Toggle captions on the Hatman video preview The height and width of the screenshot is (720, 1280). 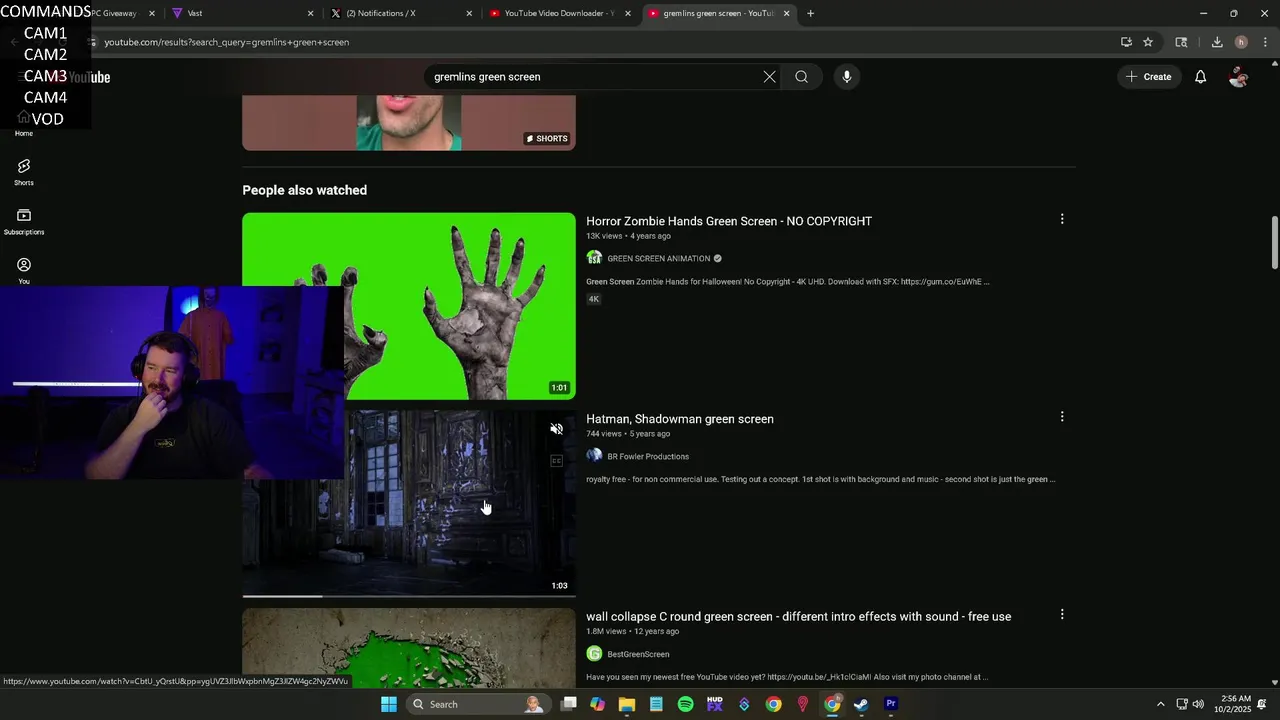pyautogui.click(x=557, y=461)
